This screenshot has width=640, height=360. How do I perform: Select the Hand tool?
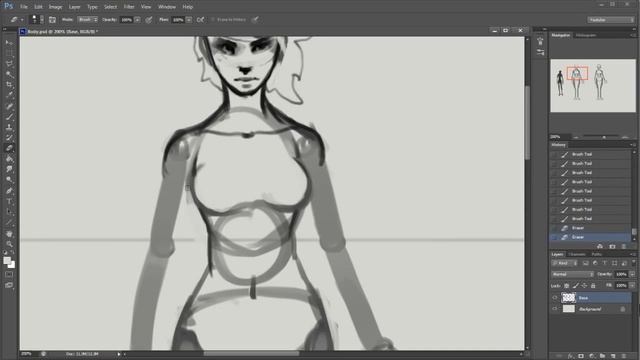pyautogui.click(x=9, y=234)
